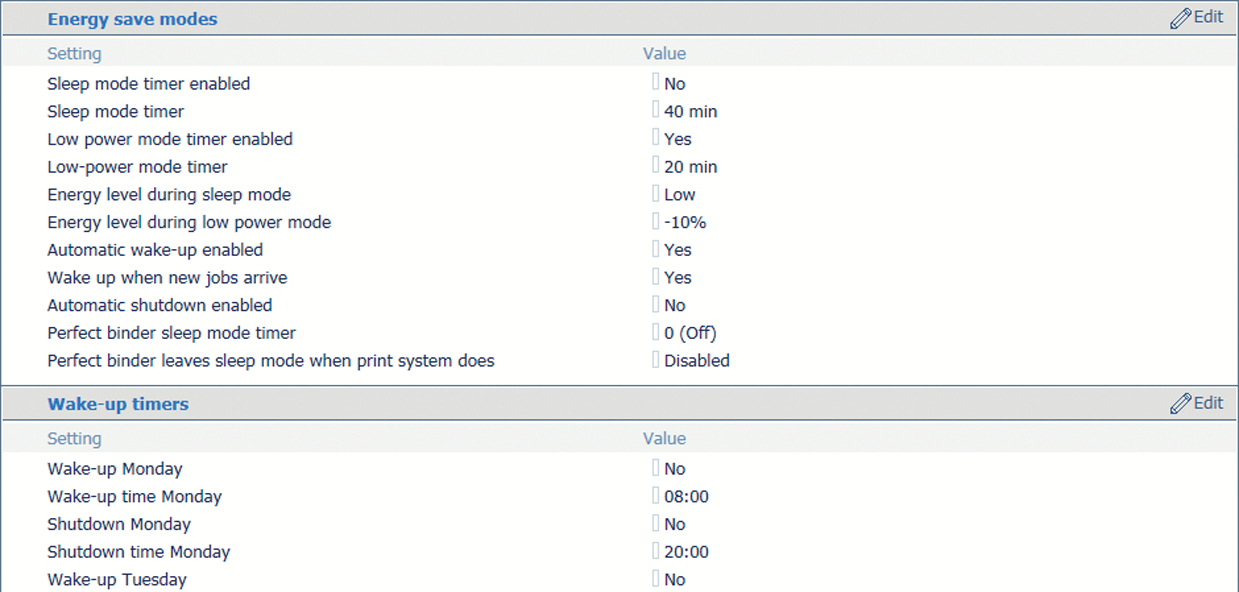1239x592 pixels.
Task: Click the 20:00 shutdown time Monday value
Action: [686, 552]
